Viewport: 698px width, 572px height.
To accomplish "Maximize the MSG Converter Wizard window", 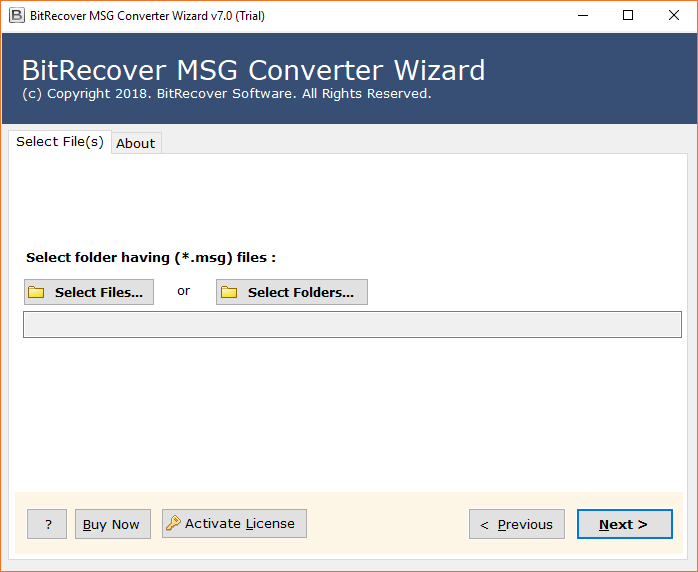I will [628, 16].
